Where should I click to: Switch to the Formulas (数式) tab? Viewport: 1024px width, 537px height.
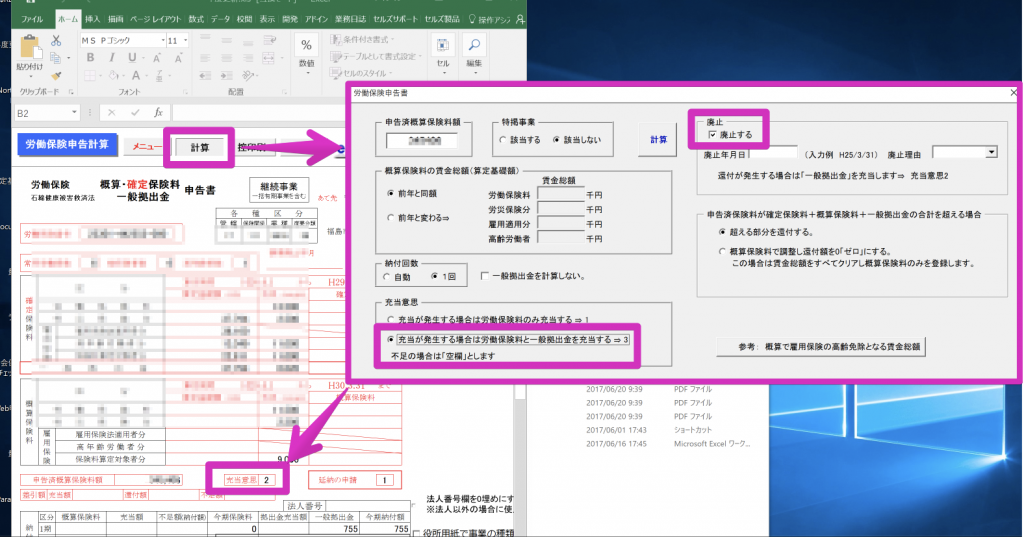click(x=197, y=19)
